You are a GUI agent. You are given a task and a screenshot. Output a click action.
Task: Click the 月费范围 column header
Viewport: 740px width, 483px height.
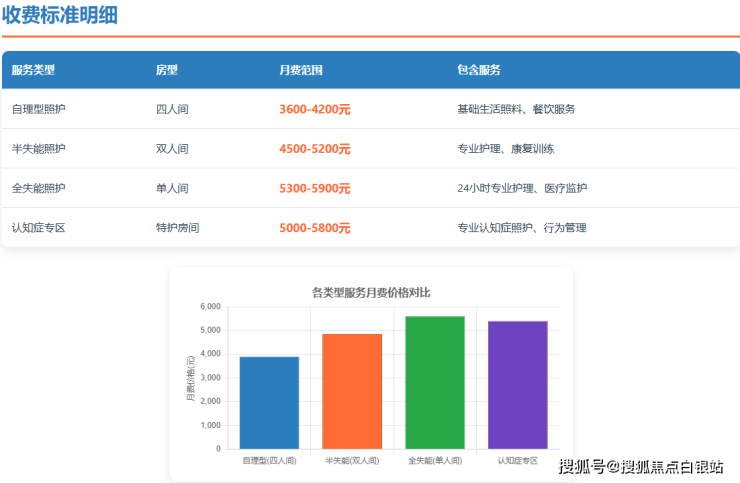click(x=300, y=70)
